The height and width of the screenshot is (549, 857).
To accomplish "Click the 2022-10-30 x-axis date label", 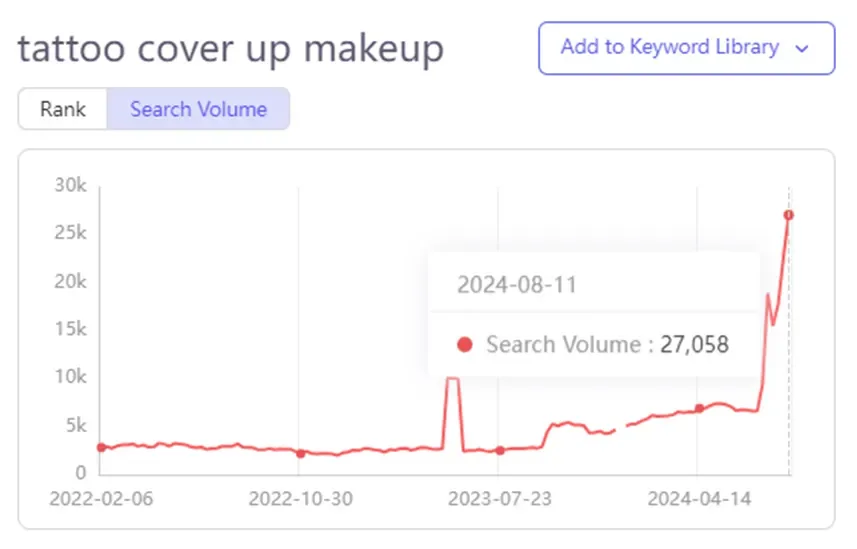I will (301, 499).
